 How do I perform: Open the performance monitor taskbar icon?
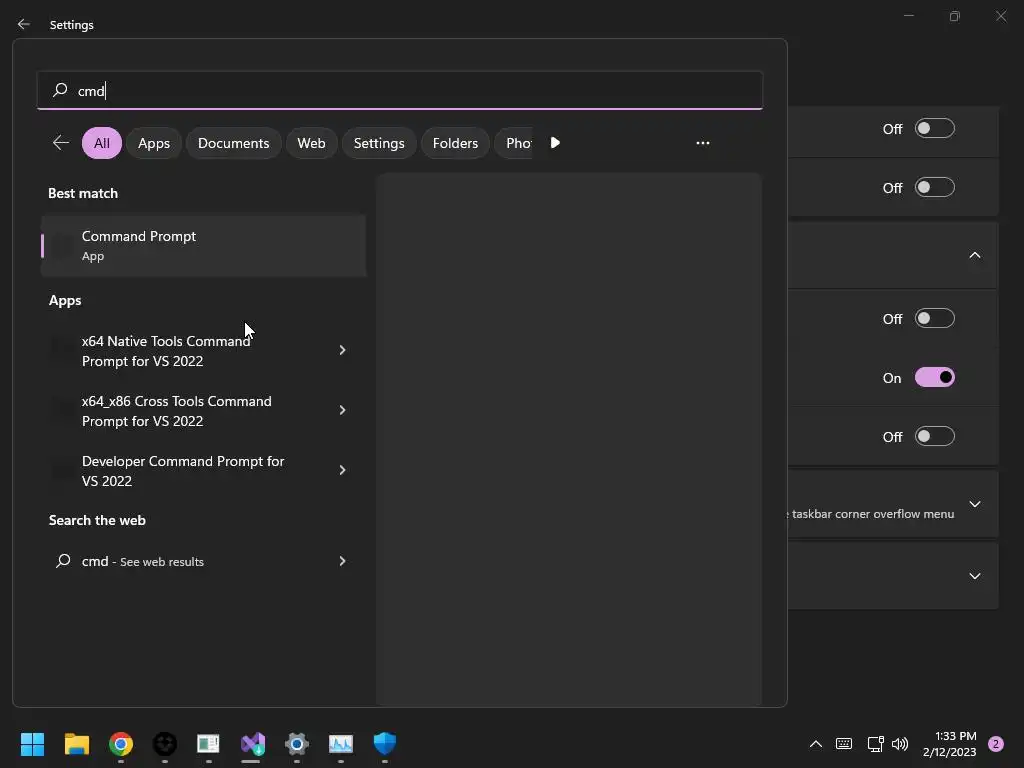pyautogui.click(x=341, y=743)
